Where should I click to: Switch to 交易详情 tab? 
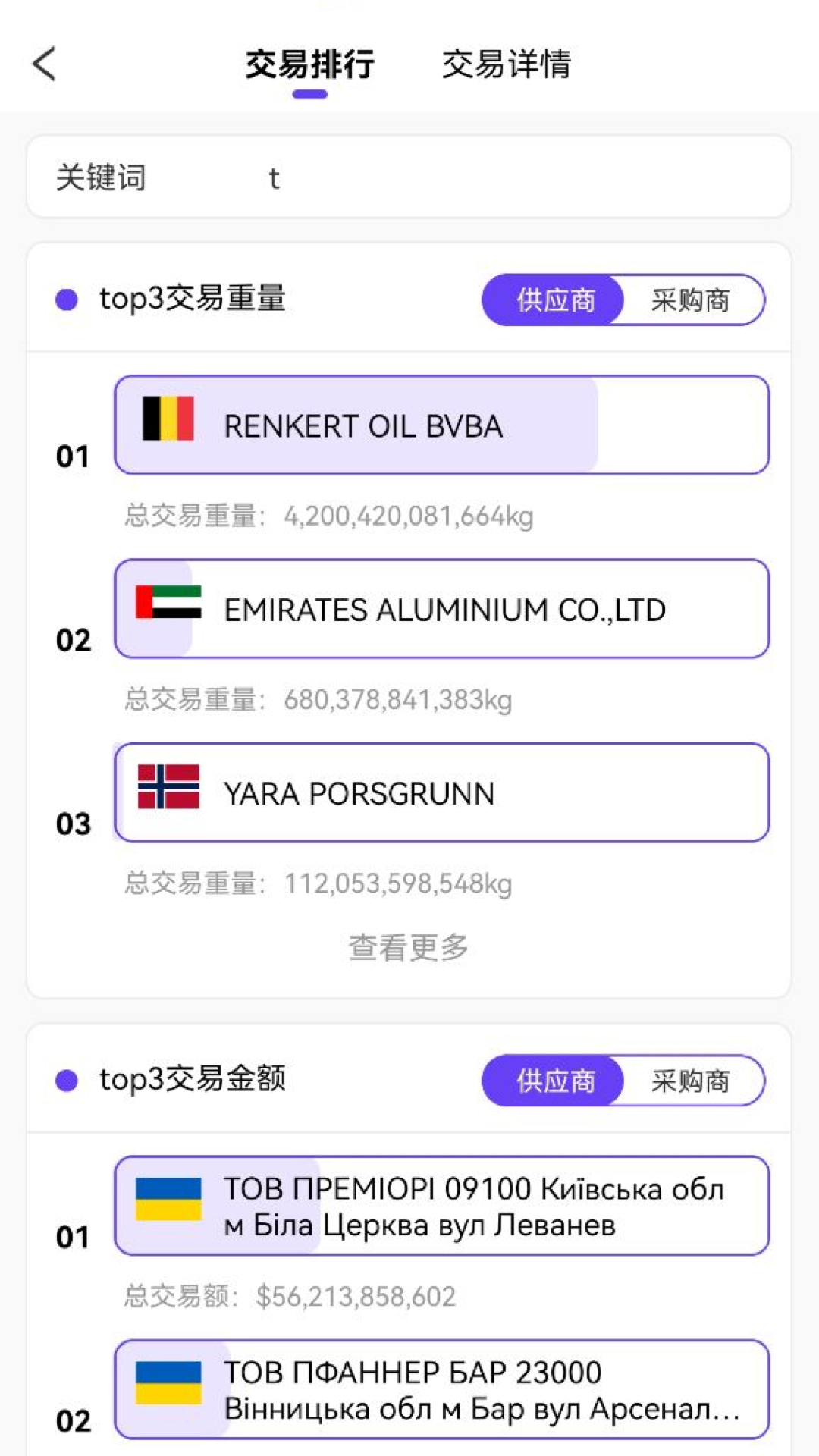507,64
